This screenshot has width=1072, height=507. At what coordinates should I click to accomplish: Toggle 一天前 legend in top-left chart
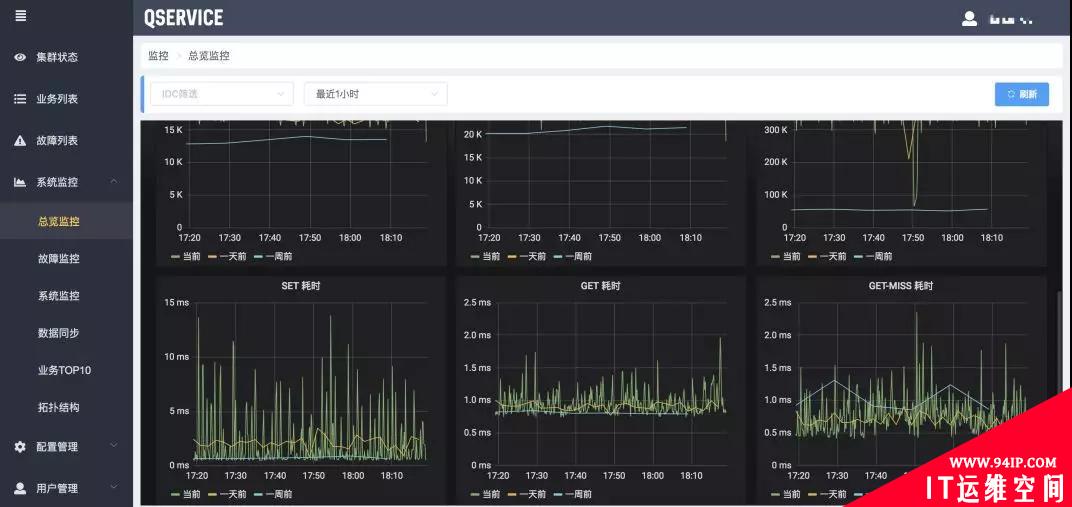[229, 256]
